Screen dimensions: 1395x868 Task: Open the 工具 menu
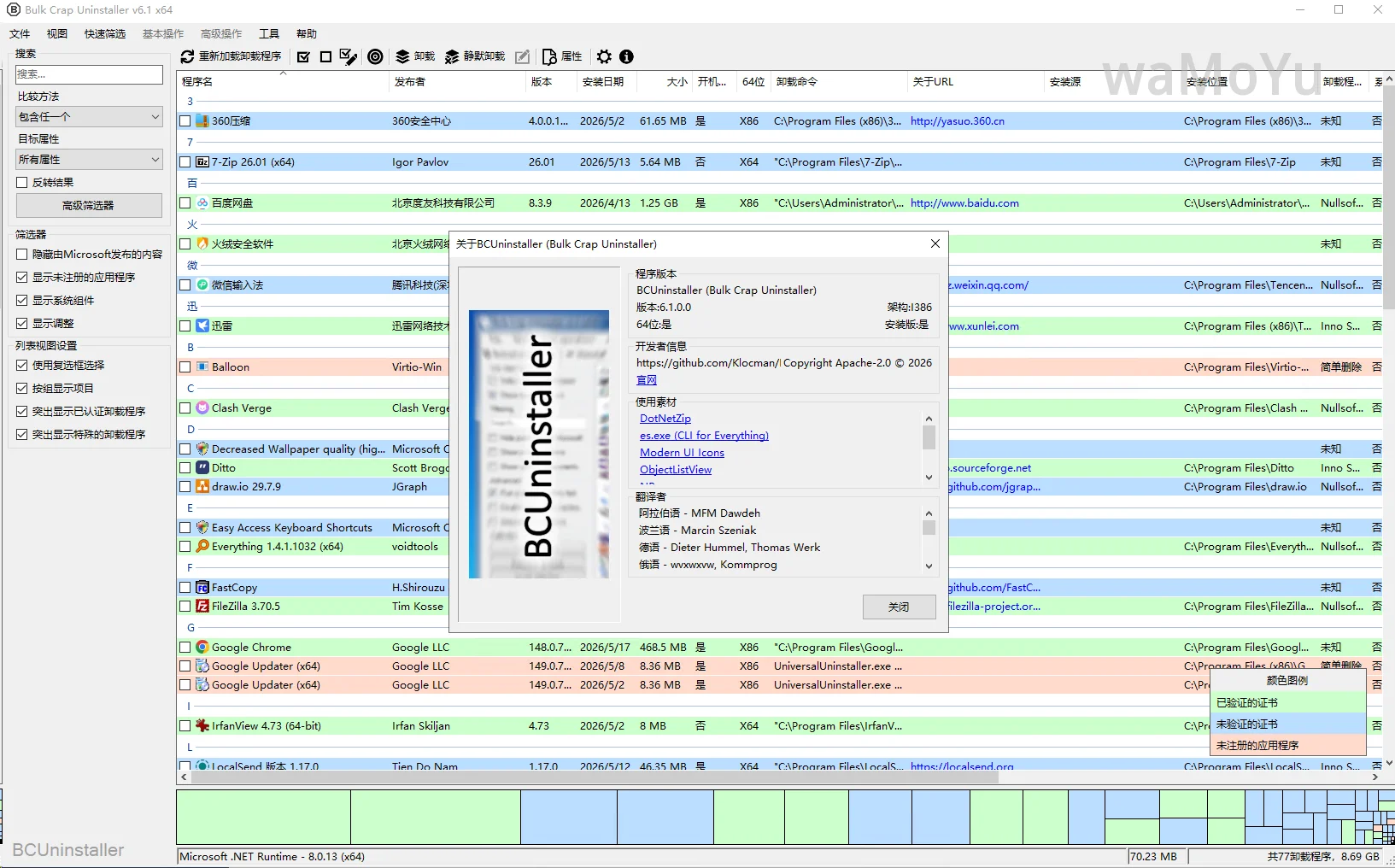coord(269,34)
